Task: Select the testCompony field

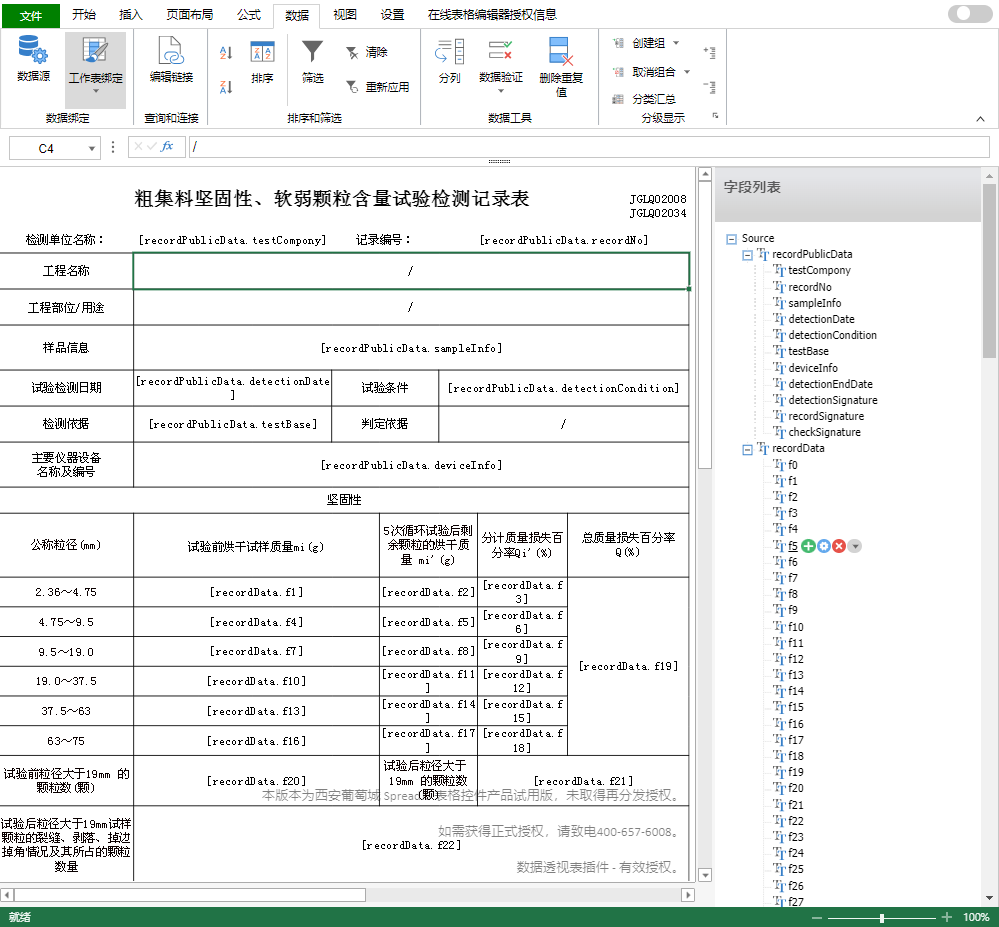Action: [819, 270]
